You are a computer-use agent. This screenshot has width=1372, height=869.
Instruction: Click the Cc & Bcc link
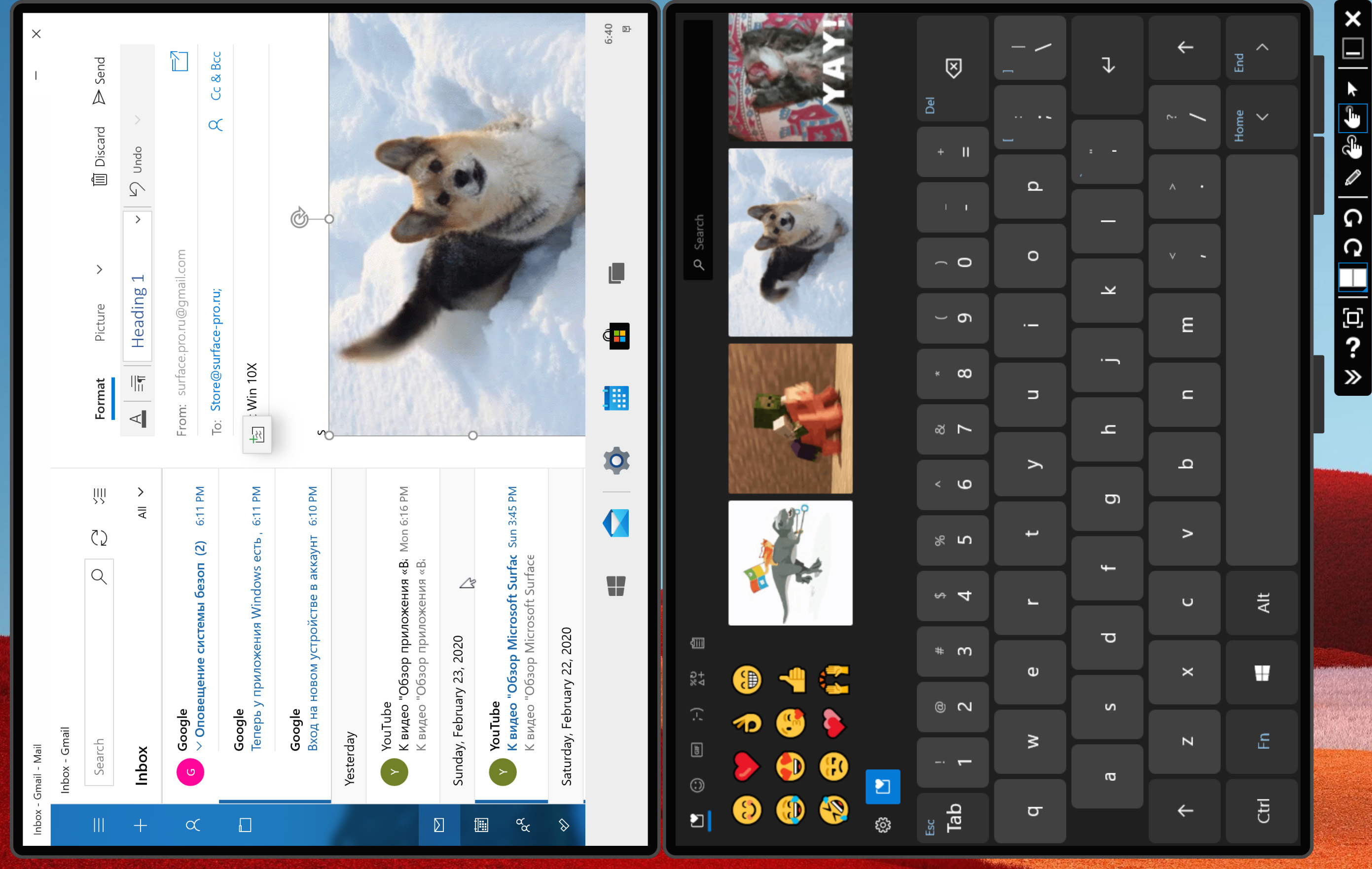click(x=216, y=76)
